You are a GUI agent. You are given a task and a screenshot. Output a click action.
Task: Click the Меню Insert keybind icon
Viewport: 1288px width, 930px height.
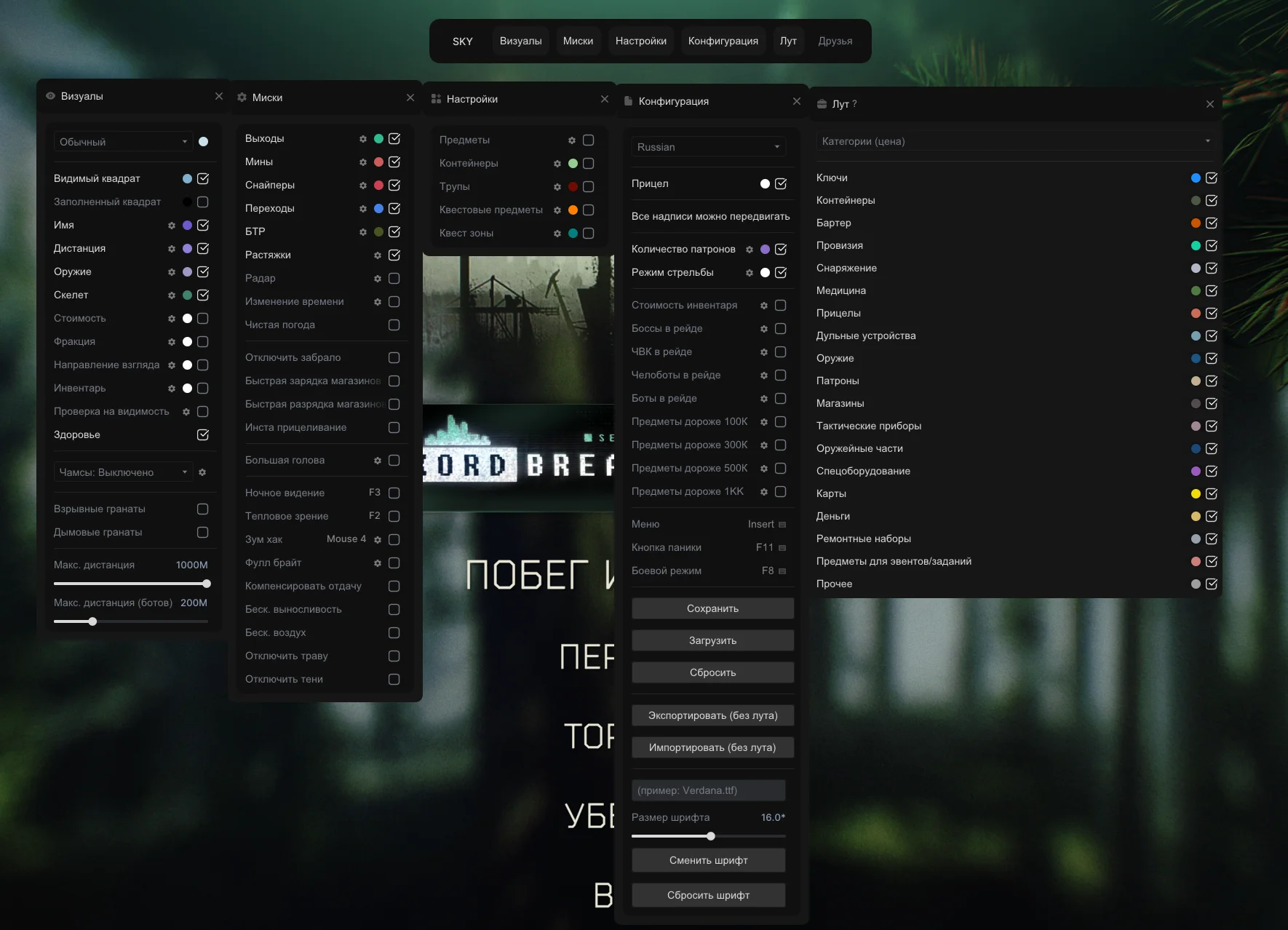[782, 525]
